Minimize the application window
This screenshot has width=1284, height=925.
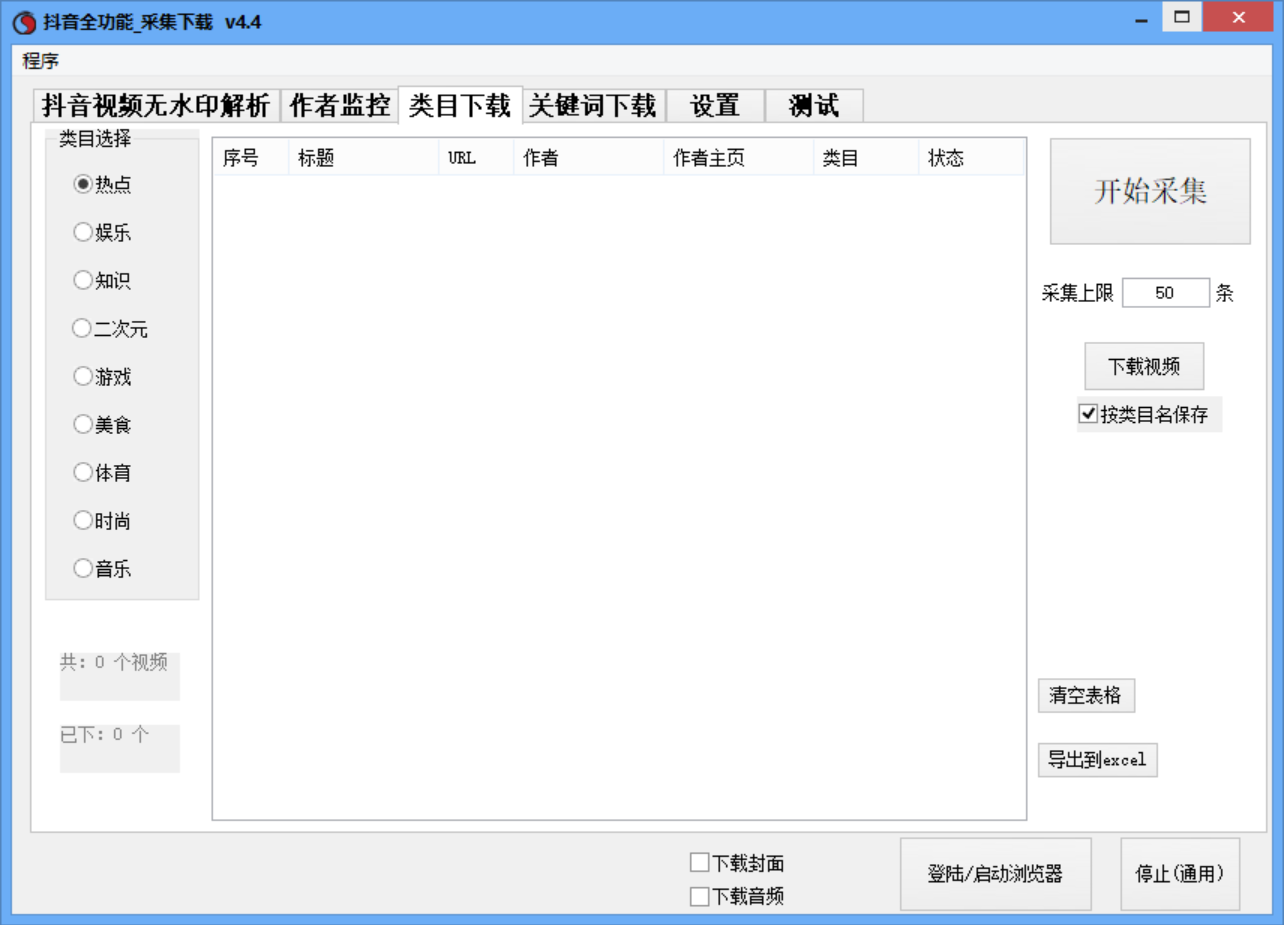(1142, 18)
